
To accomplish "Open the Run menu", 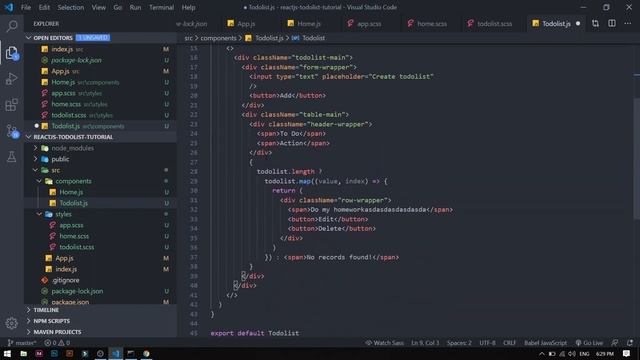I will coord(135,7).
